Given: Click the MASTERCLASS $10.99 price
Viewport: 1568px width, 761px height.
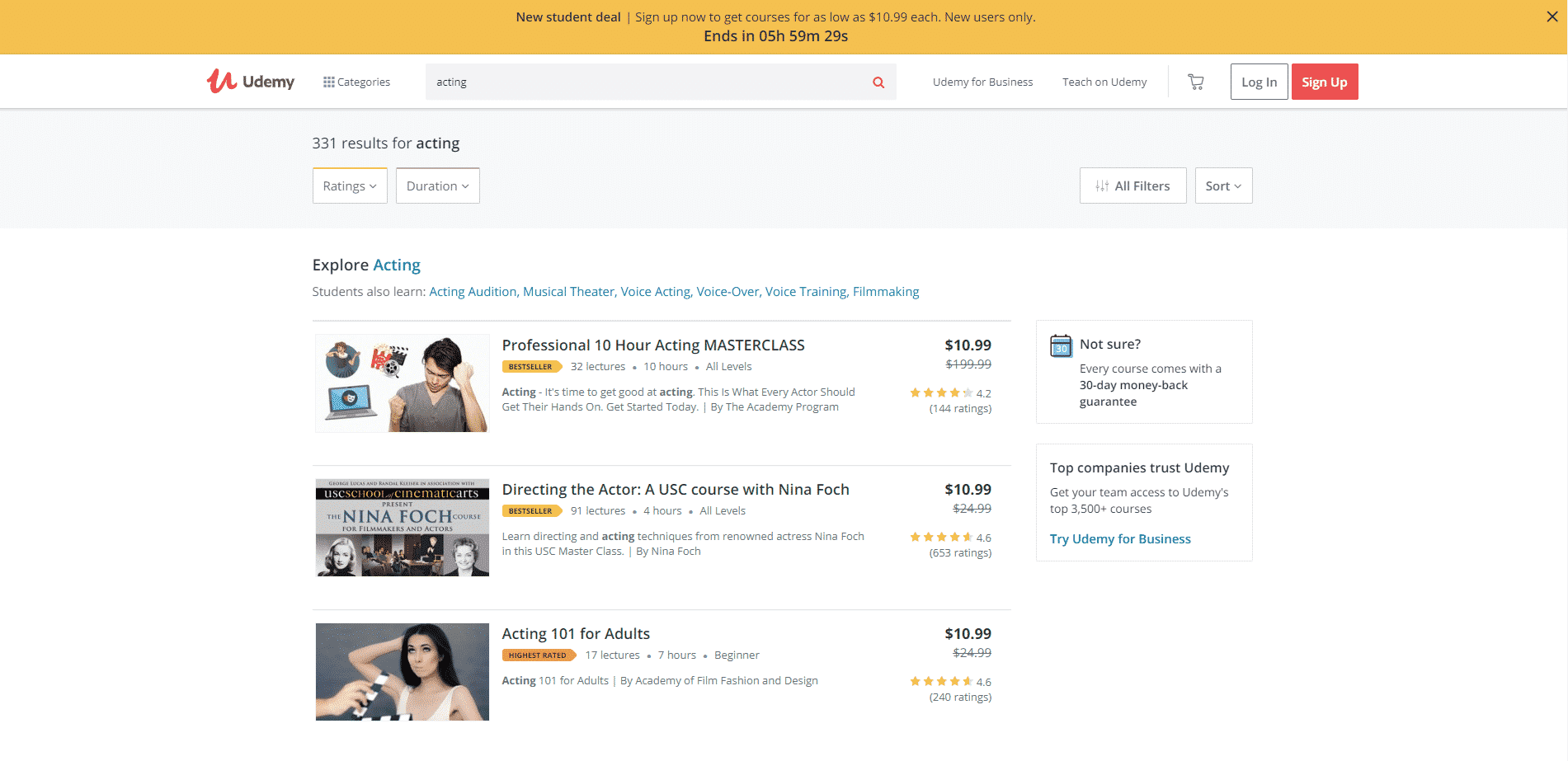Looking at the screenshot, I should click(968, 345).
